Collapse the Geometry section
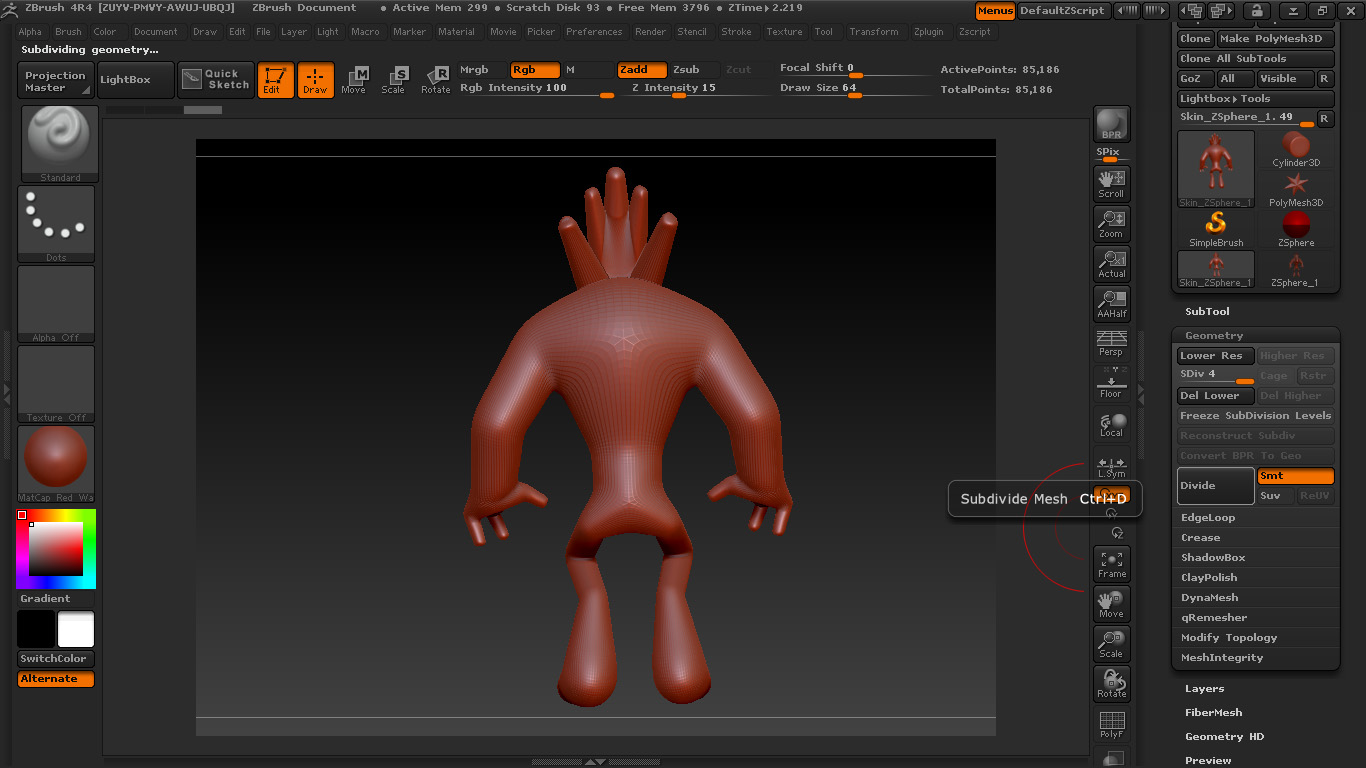The width and height of the screenshot is (1366, 768). (1214, 336)
